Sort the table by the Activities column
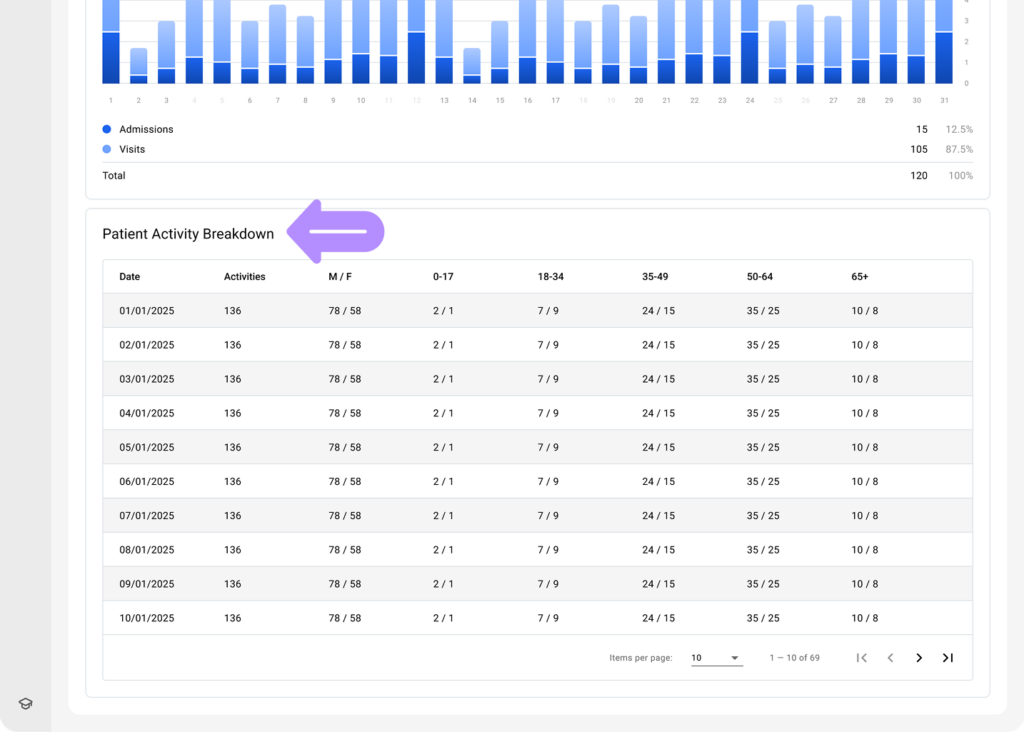This screenshot has height=732, width=1024. click(x=244, y=276)
